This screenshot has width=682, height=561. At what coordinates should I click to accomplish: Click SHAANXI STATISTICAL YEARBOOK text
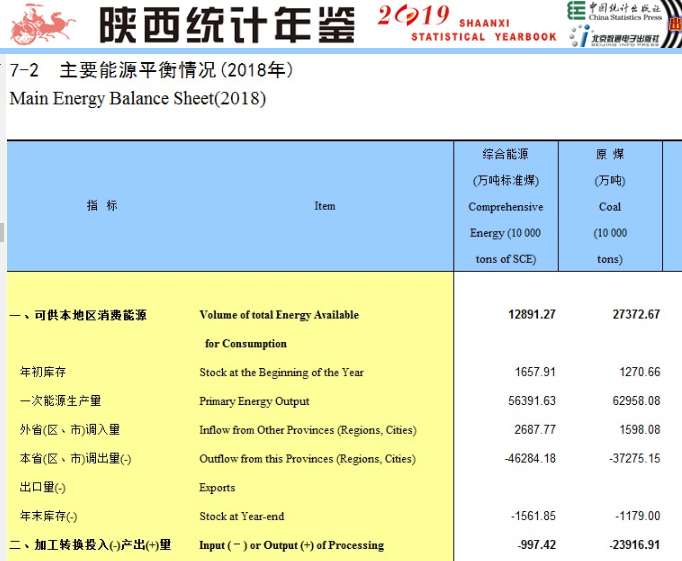point(484,30)
